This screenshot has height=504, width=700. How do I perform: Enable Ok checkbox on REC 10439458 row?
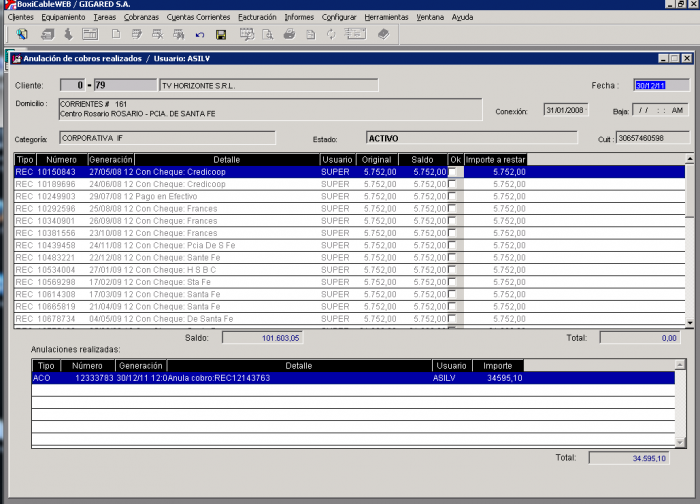pyautogui.click(x=454, y=245)
